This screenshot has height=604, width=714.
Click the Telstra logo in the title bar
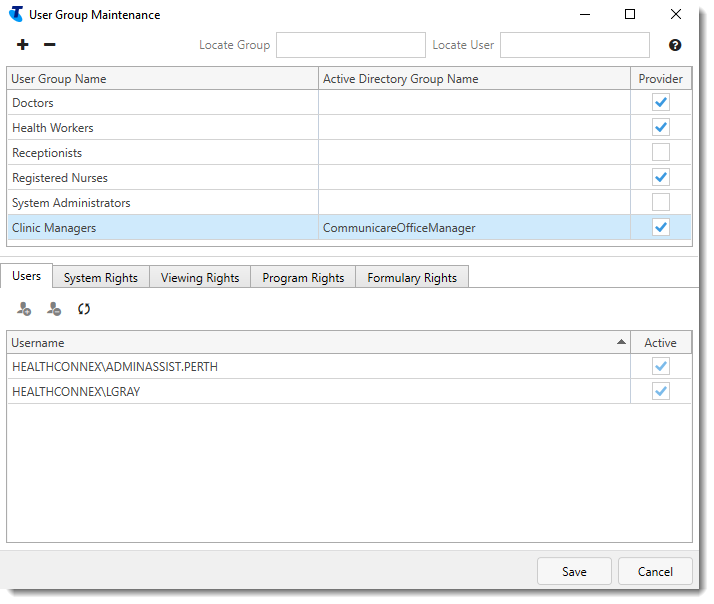click(x=16, y=14)
